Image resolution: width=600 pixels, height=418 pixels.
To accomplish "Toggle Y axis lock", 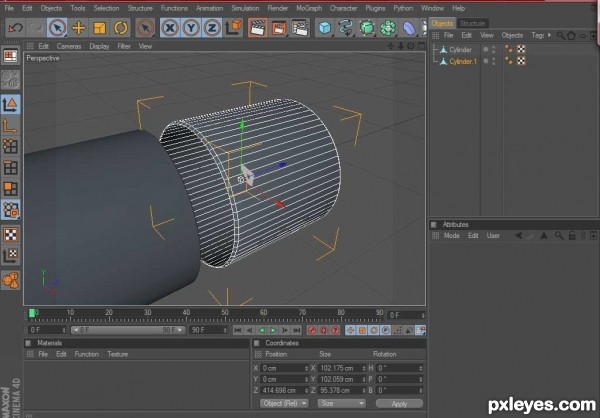I will (191, 28).
